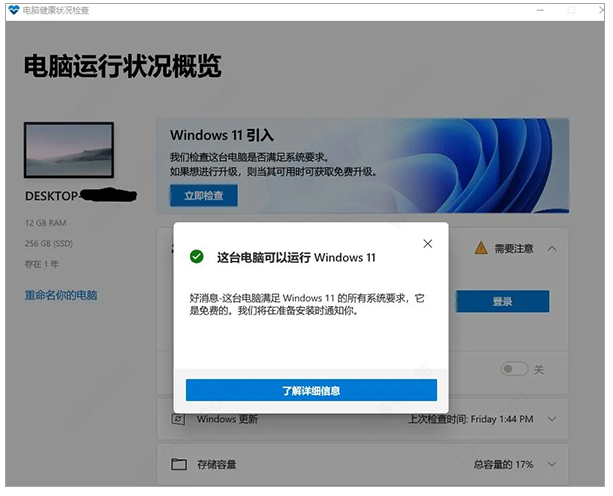The height and width of the screenshot is (496, 613).
Task: Click the 立即检查 button
Action: pyautogui.click(x=203, y=196)
